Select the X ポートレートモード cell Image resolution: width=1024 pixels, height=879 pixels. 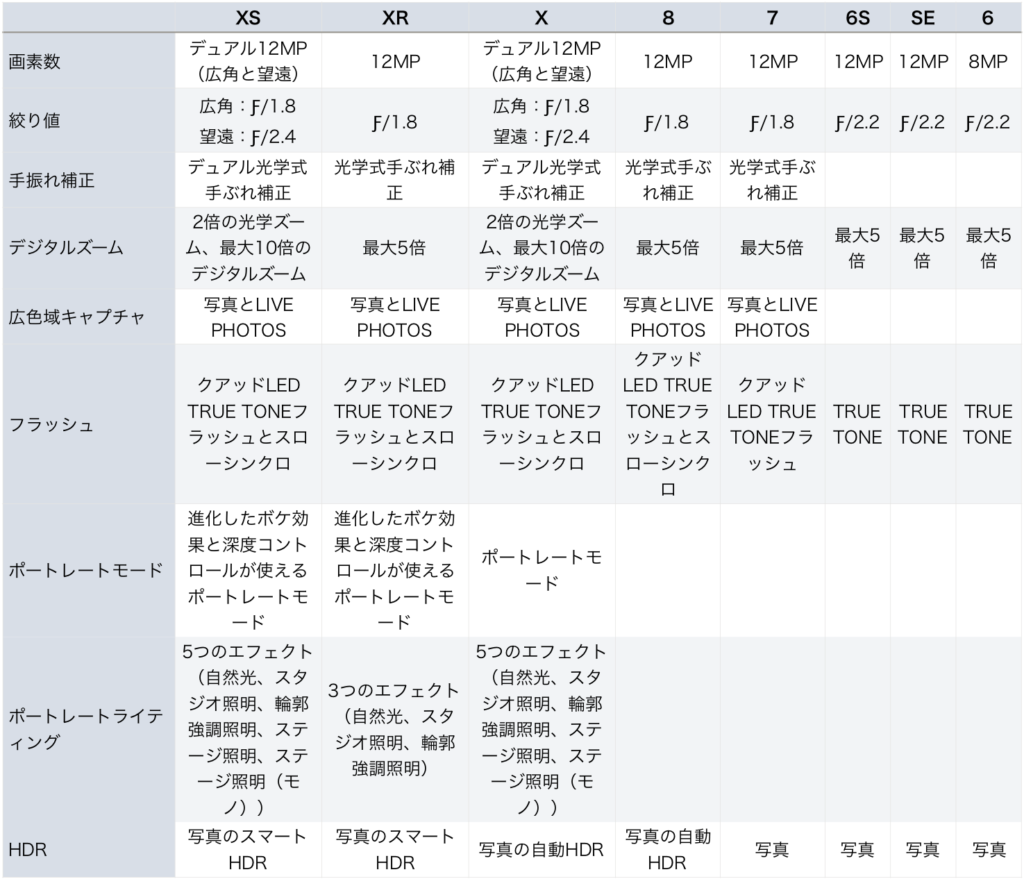pyautogui.click(x=541, y=570)
